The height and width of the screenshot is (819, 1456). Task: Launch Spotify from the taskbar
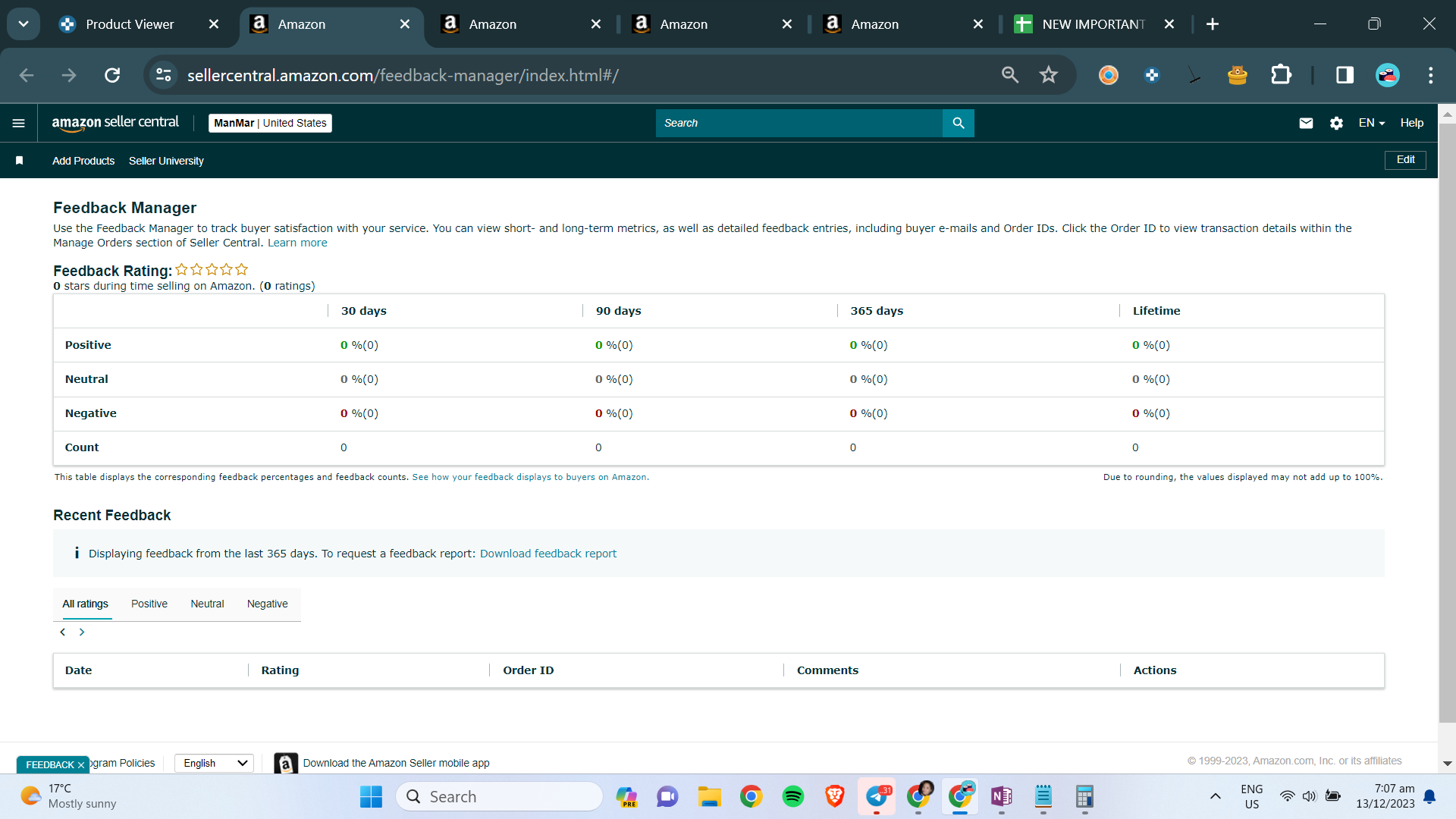click(x=793, y=796)
